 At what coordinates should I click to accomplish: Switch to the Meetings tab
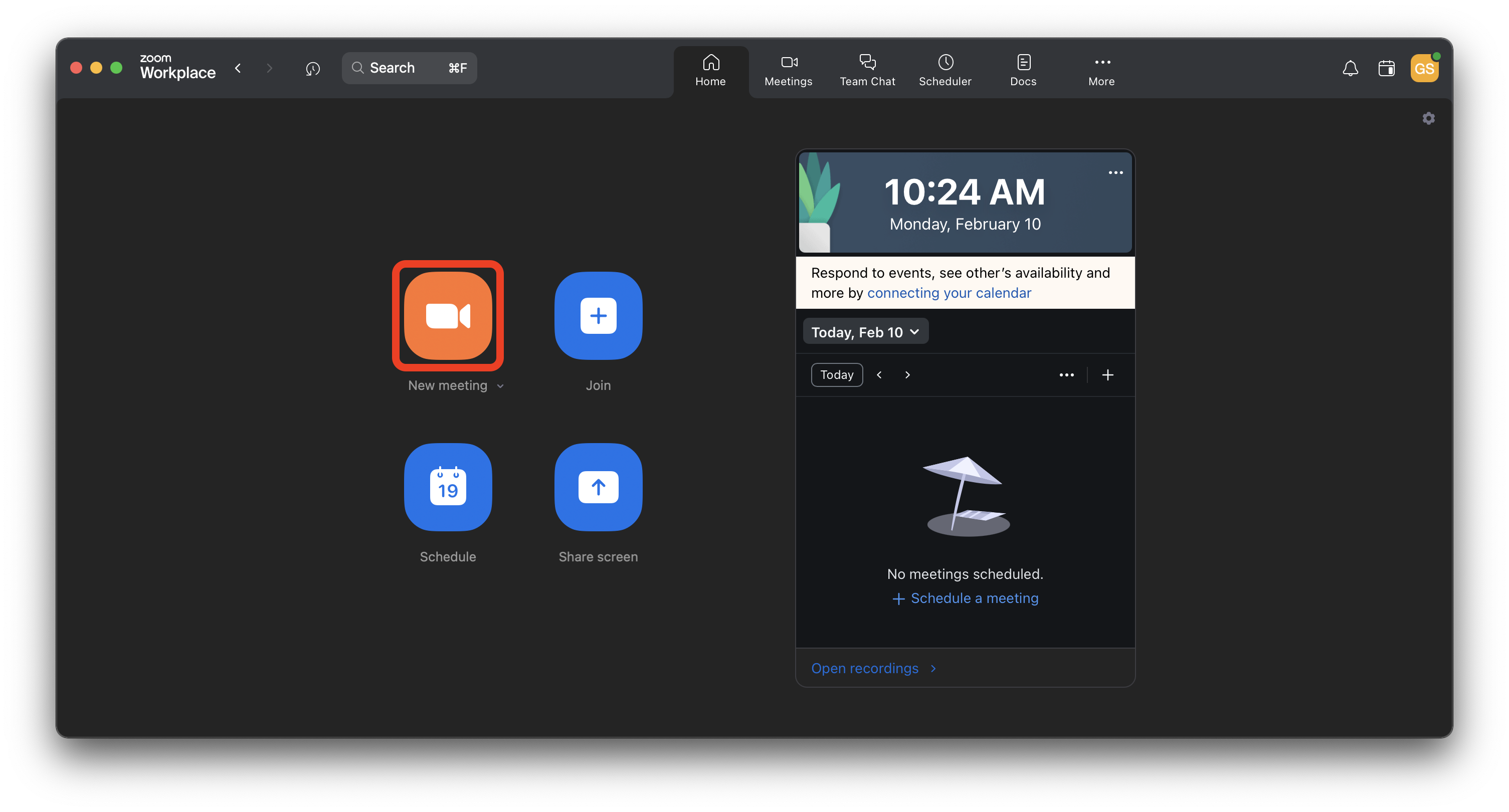(x=788, y=69)
